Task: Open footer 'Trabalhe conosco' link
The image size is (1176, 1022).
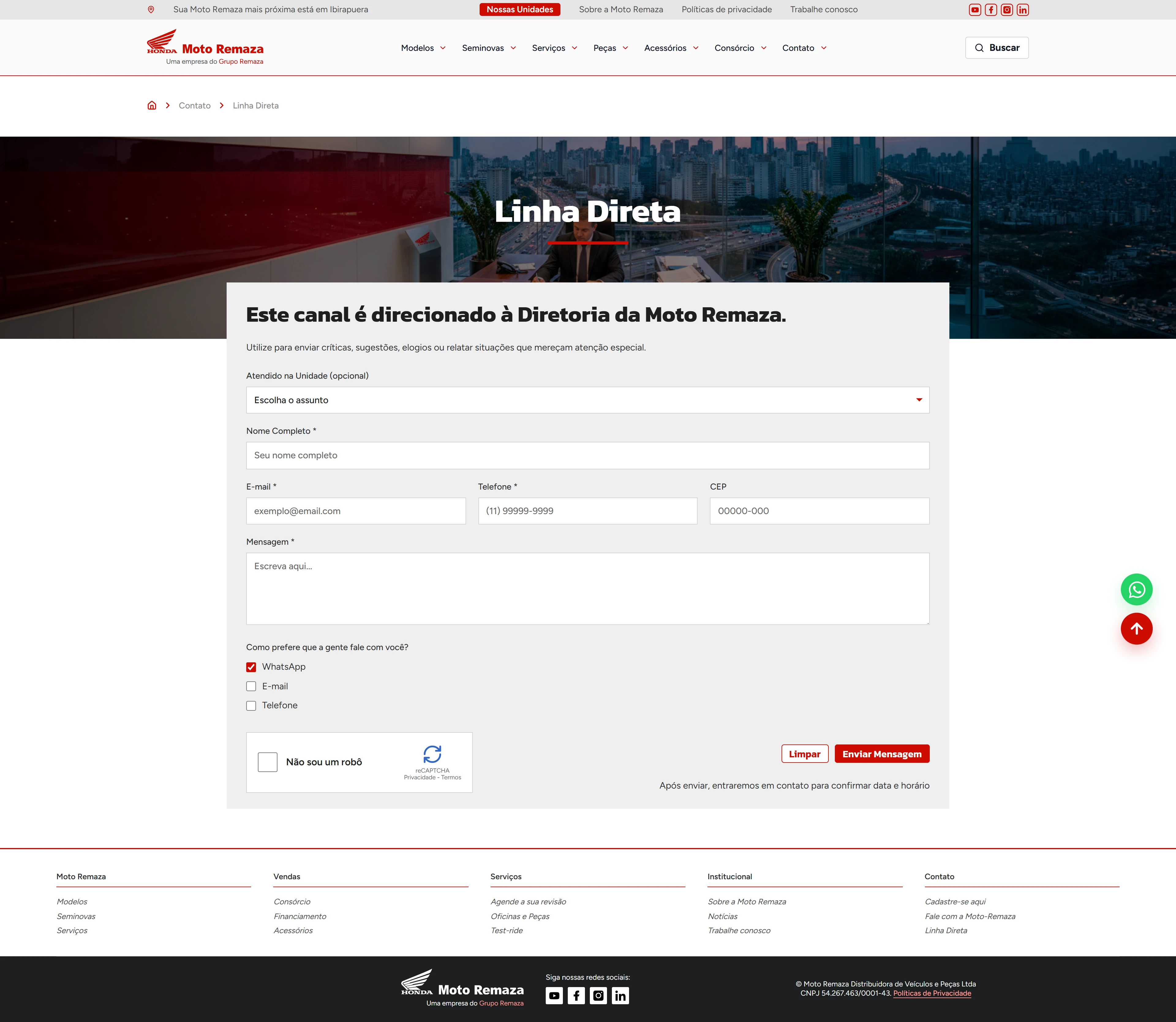Action: [x=739, y=931]
